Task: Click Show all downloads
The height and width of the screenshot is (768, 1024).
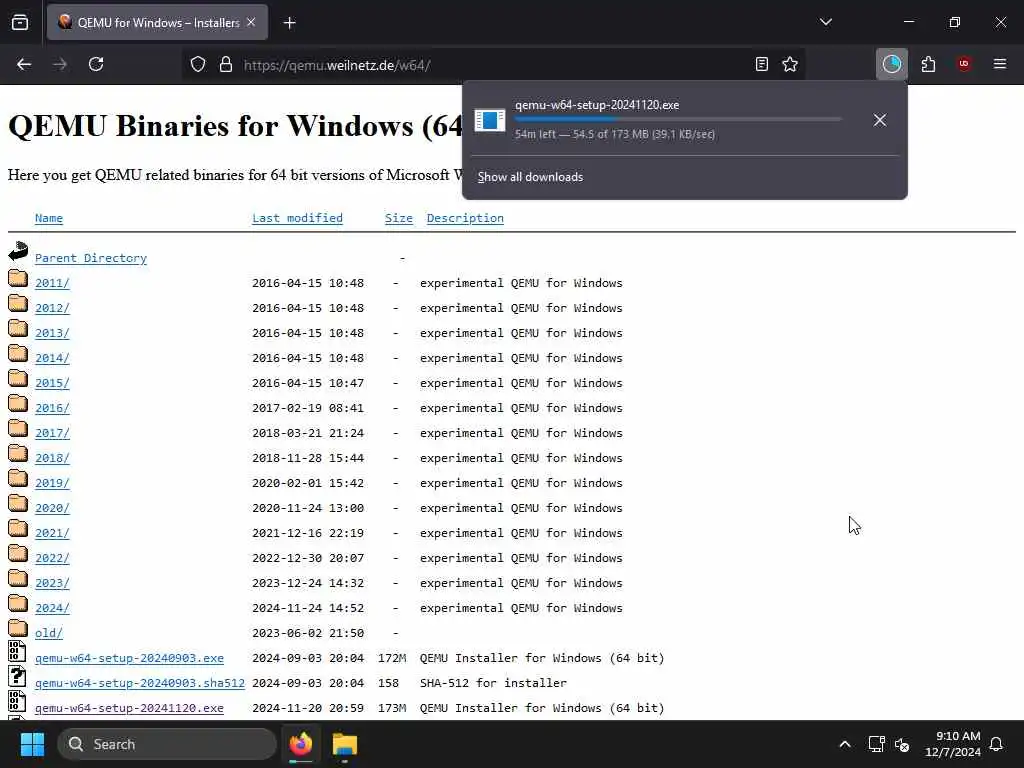Action: 530,177
